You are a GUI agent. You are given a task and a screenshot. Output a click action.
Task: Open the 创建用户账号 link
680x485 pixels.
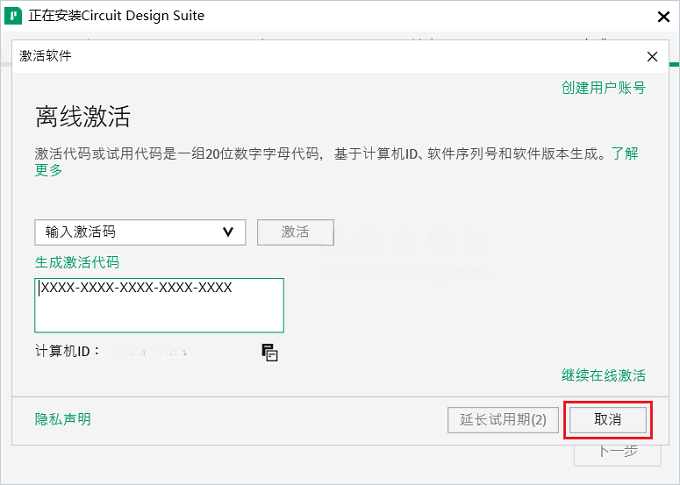point(603,88)
